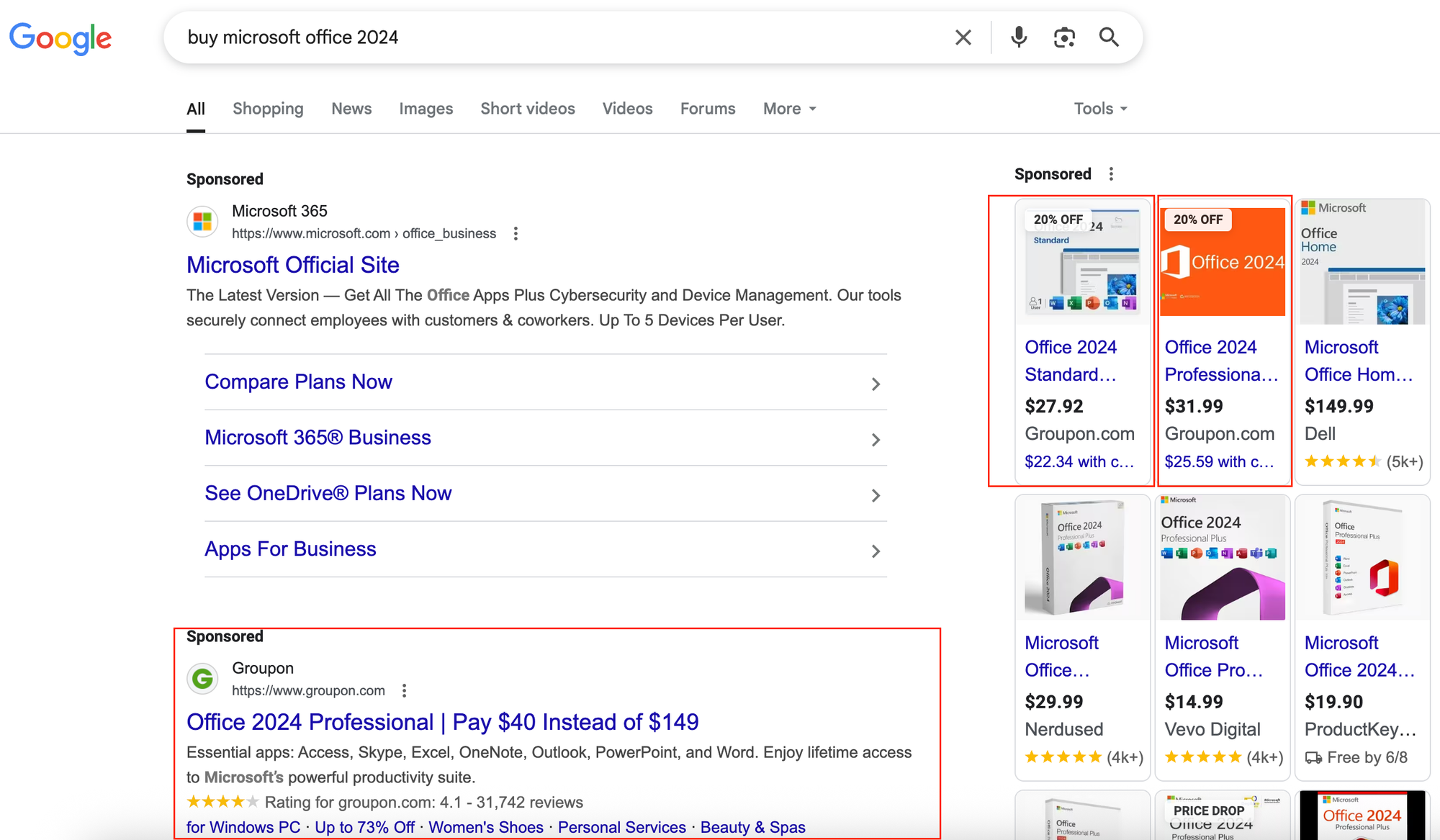The width and height of the screenshot is (1440, 840).
Task: Open Microsoft 365® Business sitelink
Action: click(x=318, y=438)
